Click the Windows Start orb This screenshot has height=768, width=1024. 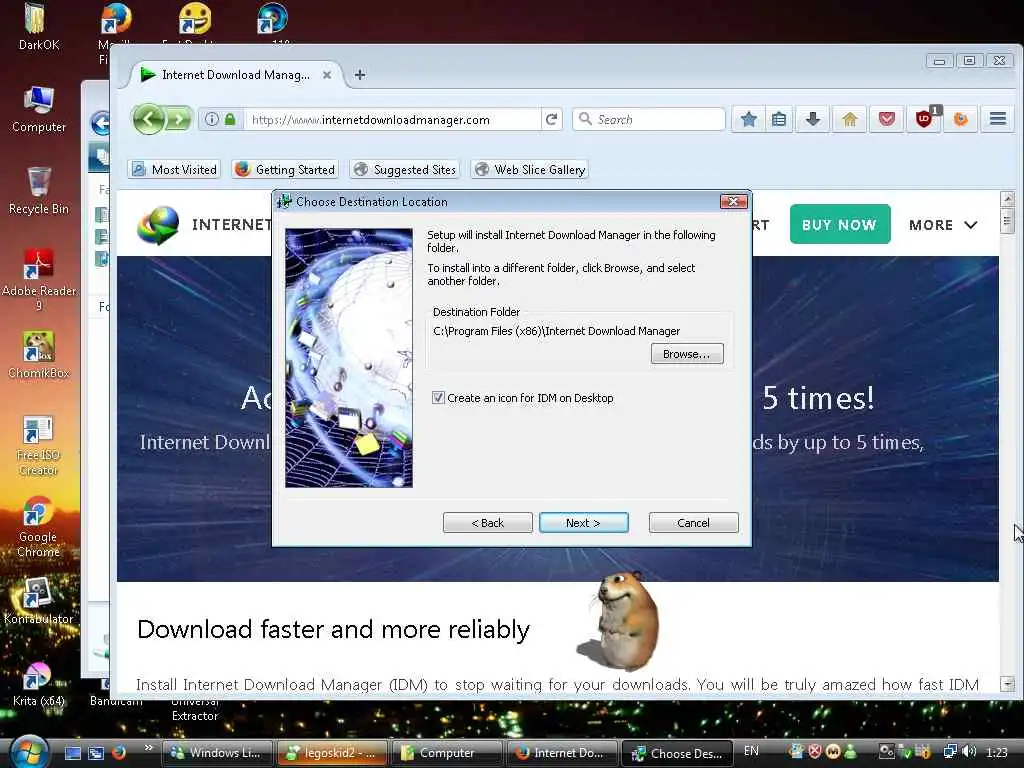pos(29,752)
